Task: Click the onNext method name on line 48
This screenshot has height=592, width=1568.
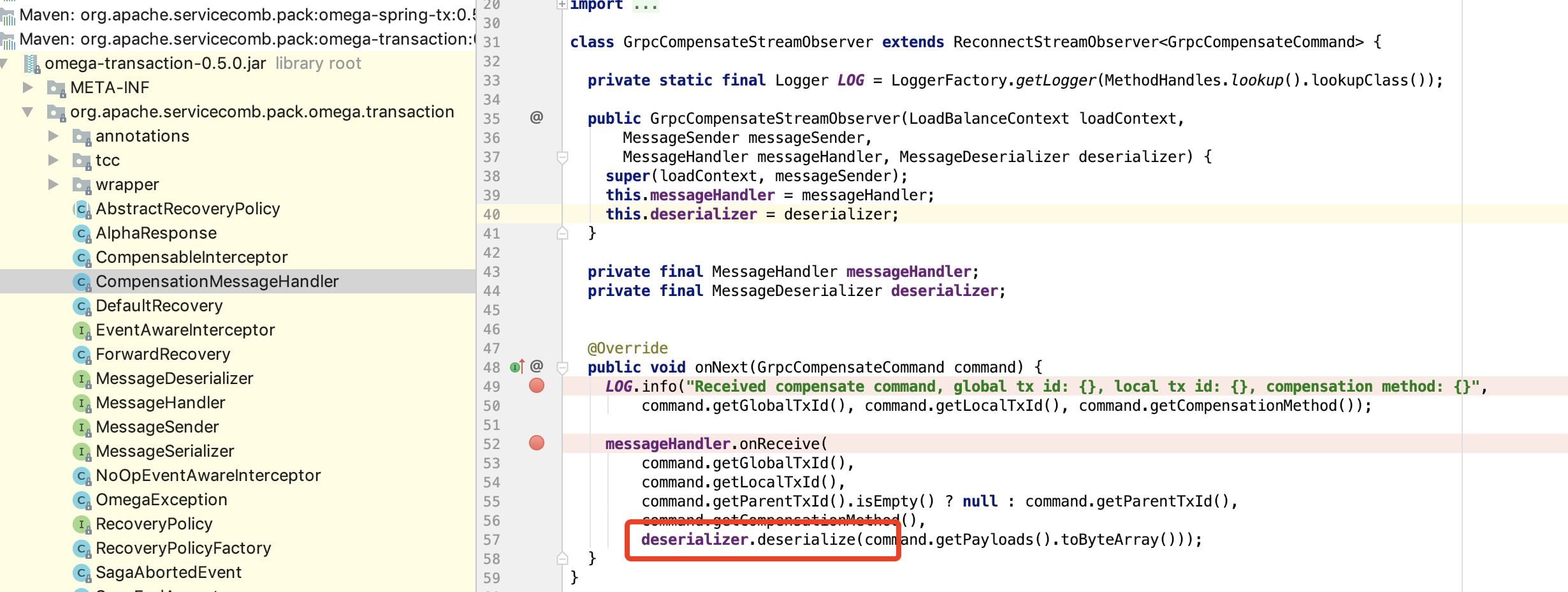Action: pyautogui.click(x=722, y=367)
